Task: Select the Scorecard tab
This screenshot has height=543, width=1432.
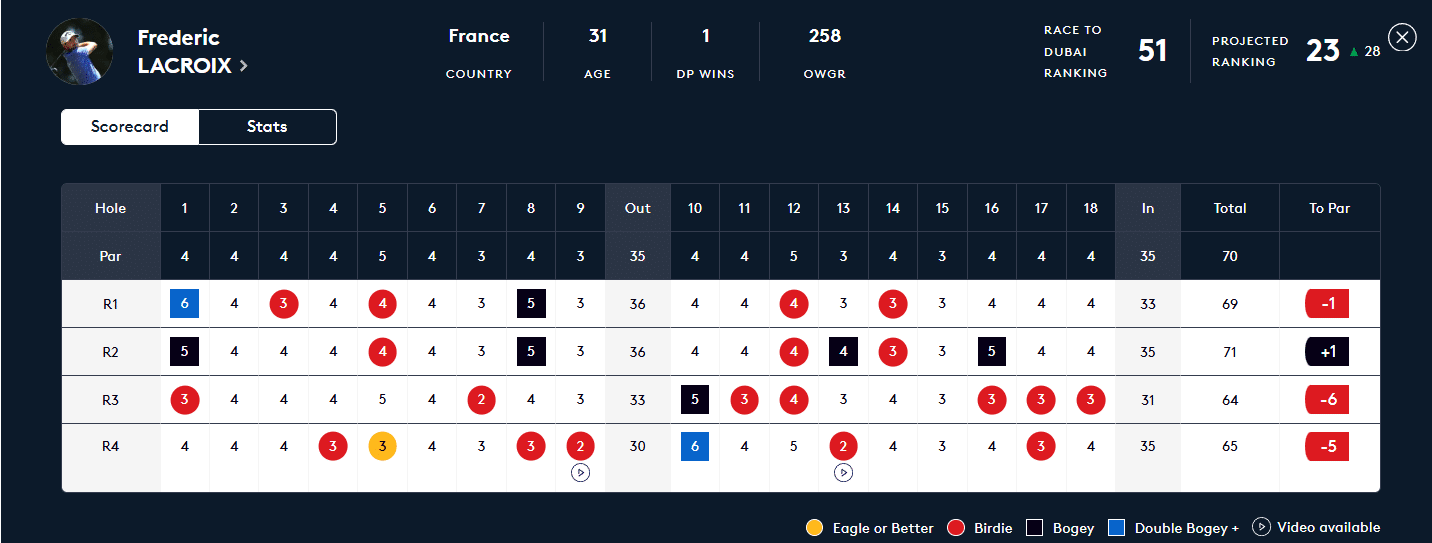Action: (130, 127)
